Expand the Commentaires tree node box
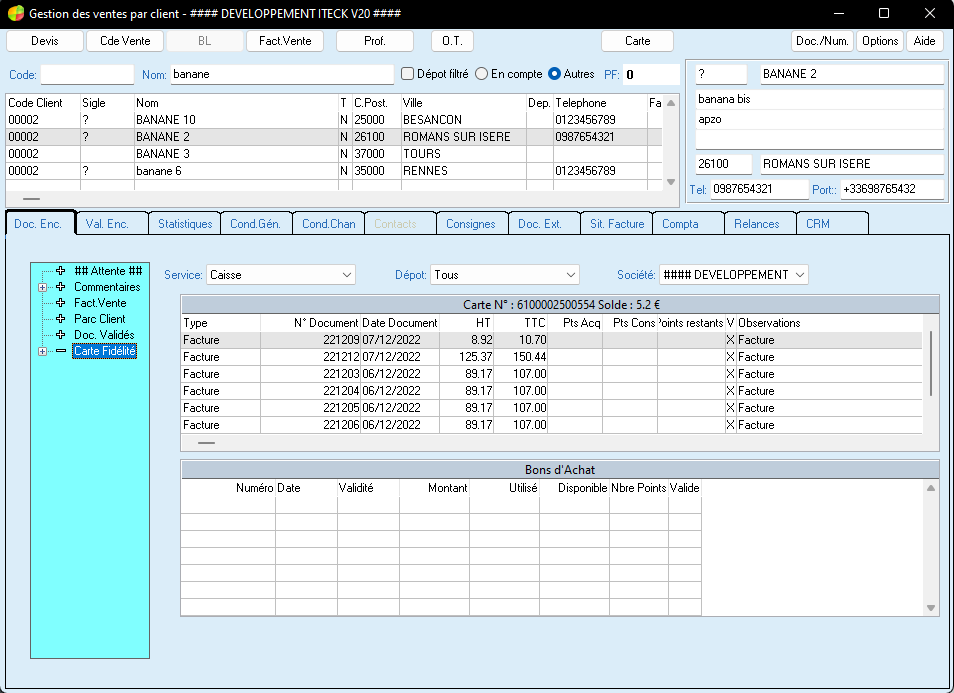The image size is (954, 693). [x=42, y=287]
